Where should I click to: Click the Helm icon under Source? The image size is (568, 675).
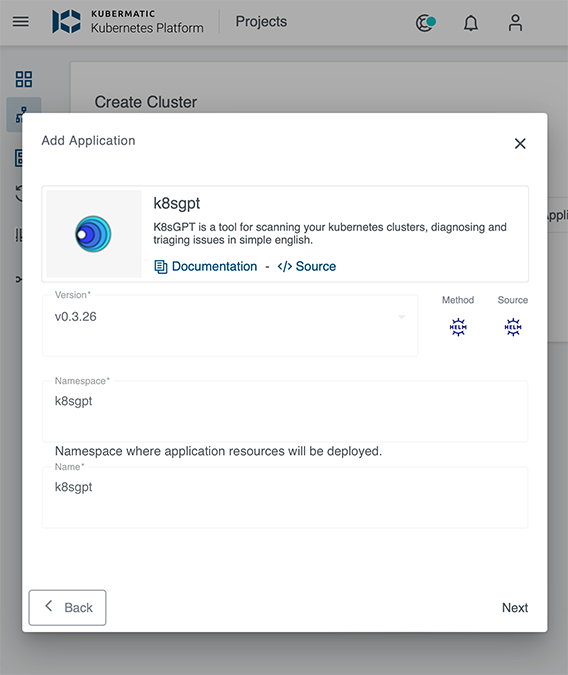point(513,327)
